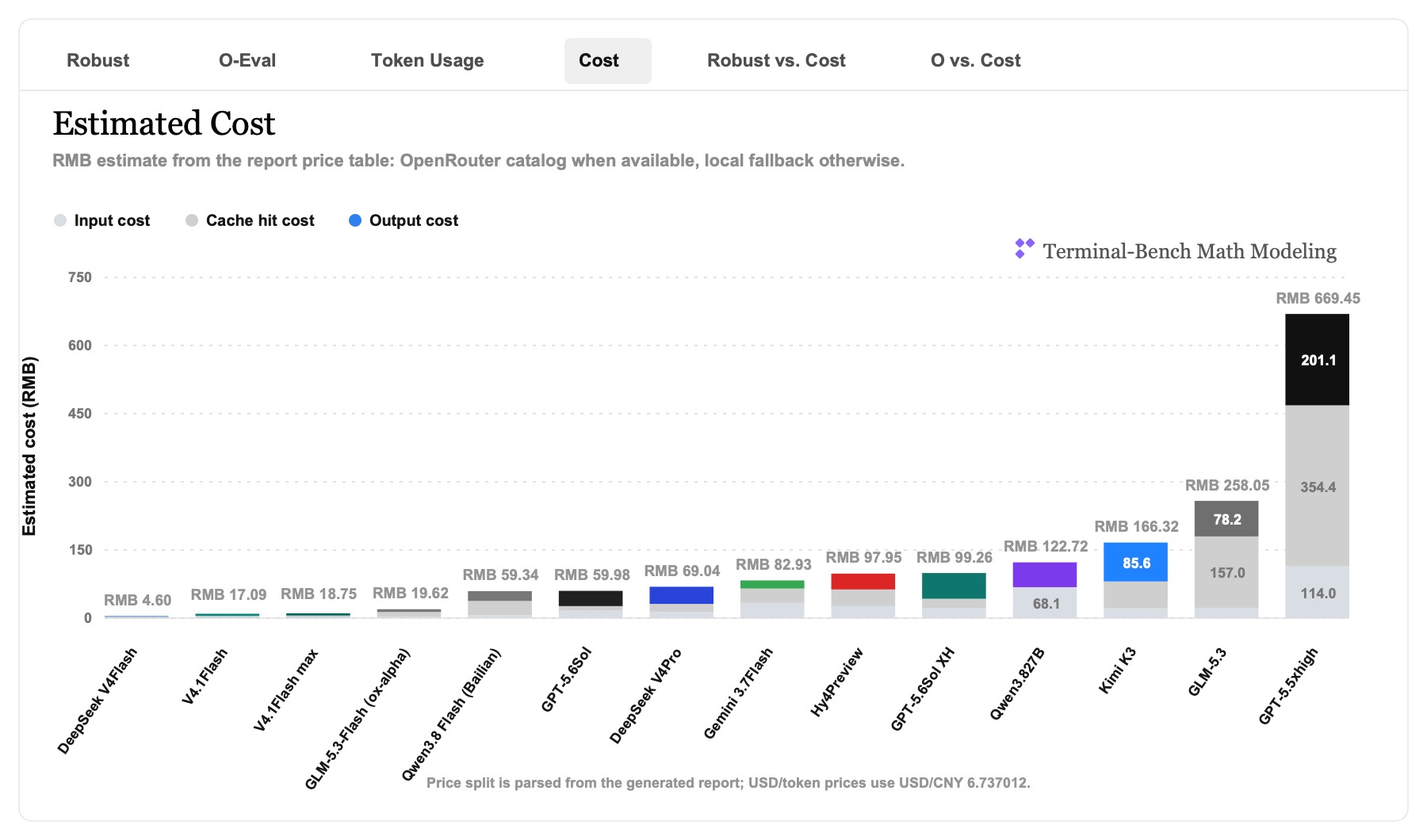Click the 354.4 cache hit segment
The height and width of the screenshot is (840, 1427).
[x=1317, y=487]
